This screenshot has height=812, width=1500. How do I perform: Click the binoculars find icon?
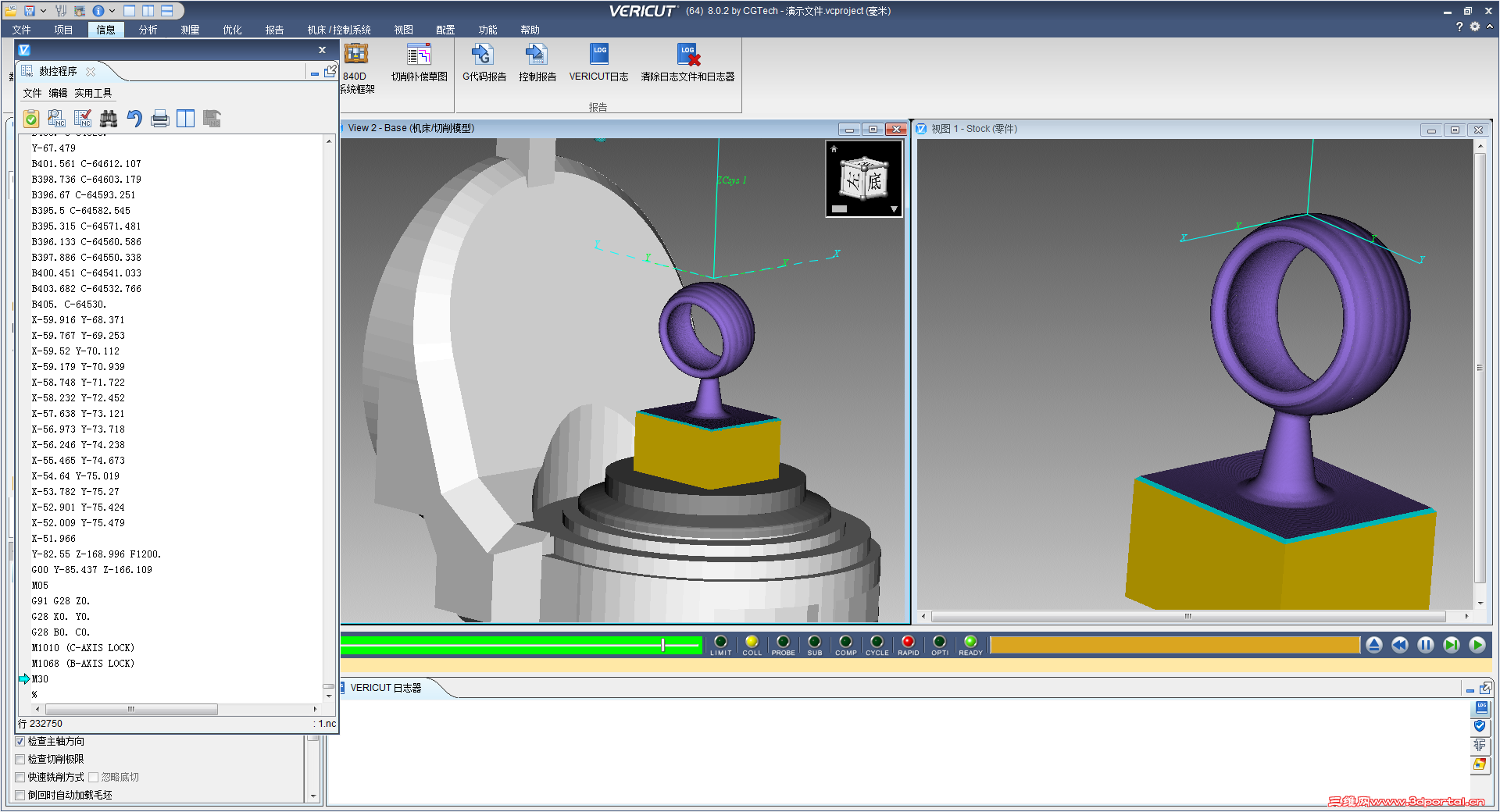point(109,119)
